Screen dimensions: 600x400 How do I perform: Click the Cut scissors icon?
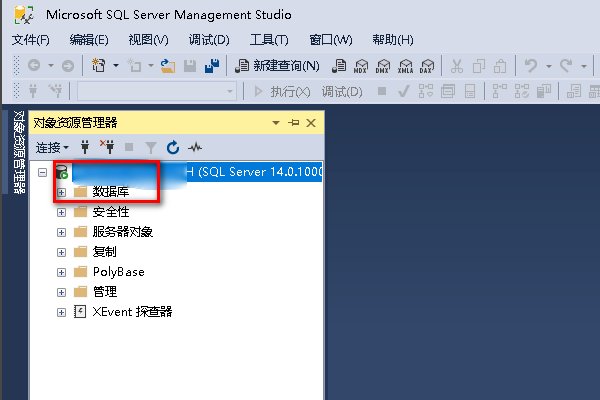[x=457, y=66]
